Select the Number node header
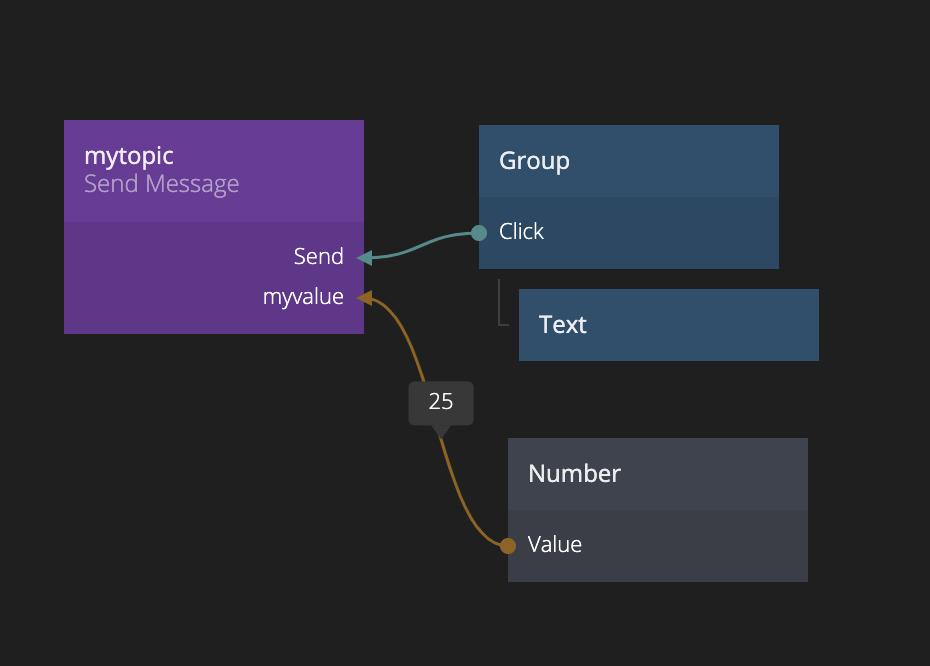The height and width of the screenshot is (666, 930). click(657, 474)
